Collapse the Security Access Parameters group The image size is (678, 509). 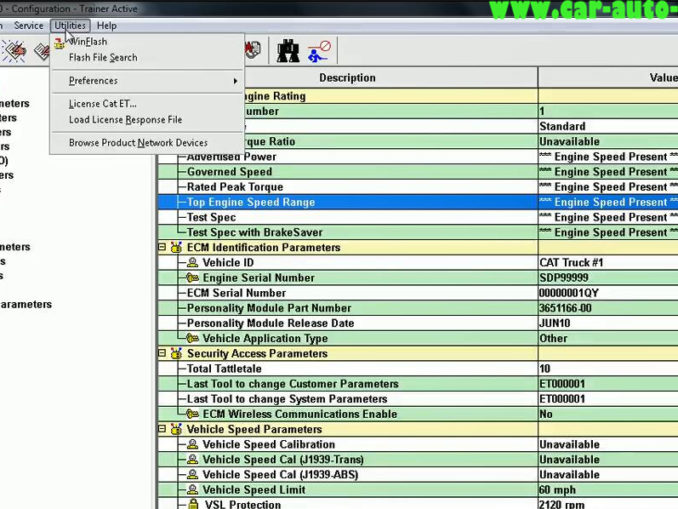tap(163, 354)
